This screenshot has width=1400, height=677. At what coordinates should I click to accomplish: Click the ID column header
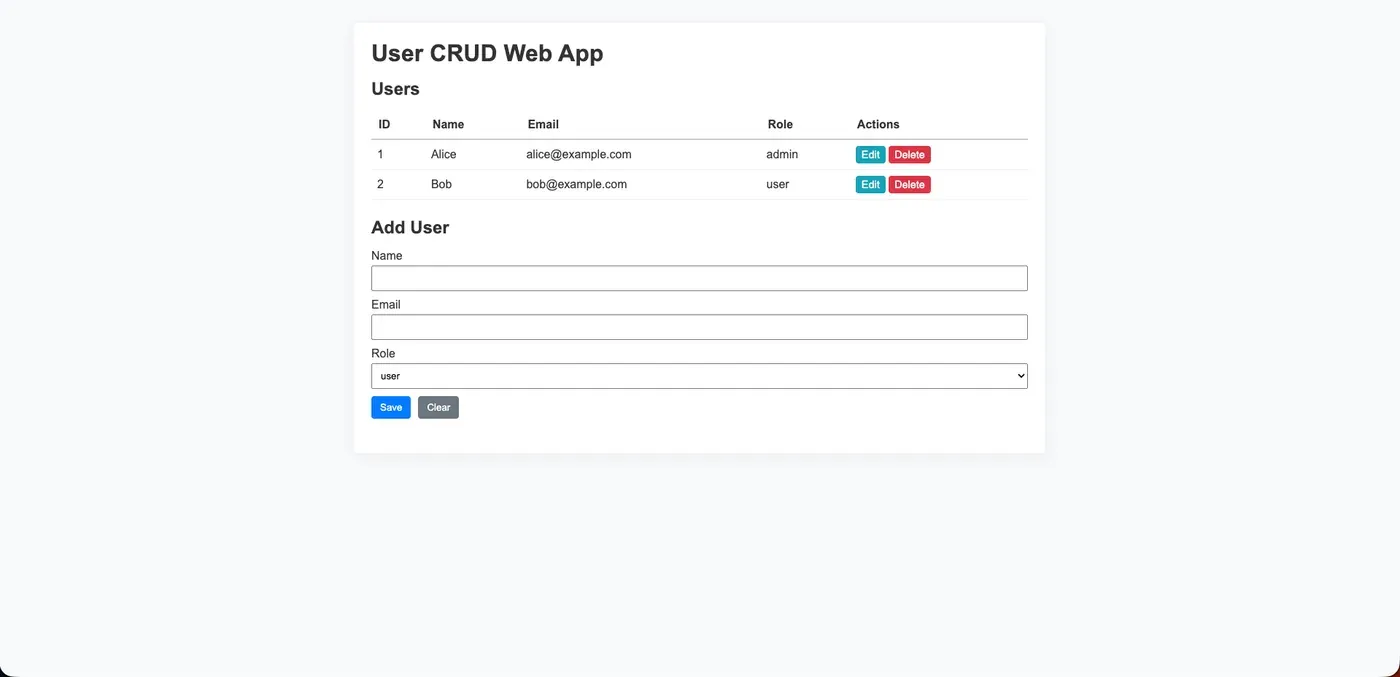click(x=384, y=124)
